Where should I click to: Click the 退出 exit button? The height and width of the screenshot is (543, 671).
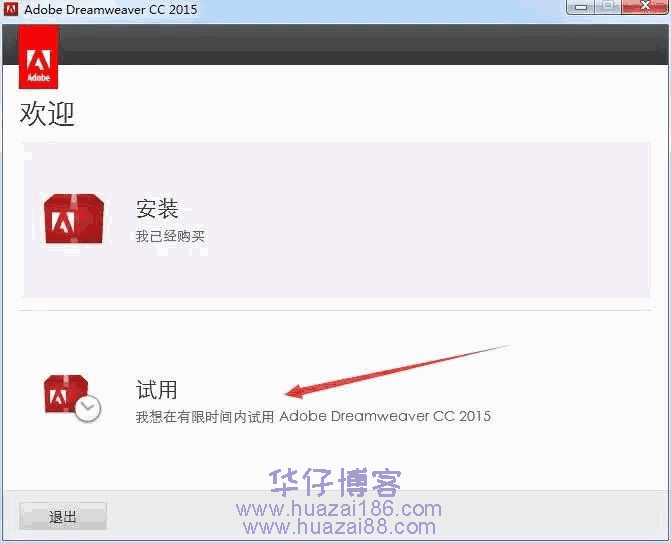63,516
